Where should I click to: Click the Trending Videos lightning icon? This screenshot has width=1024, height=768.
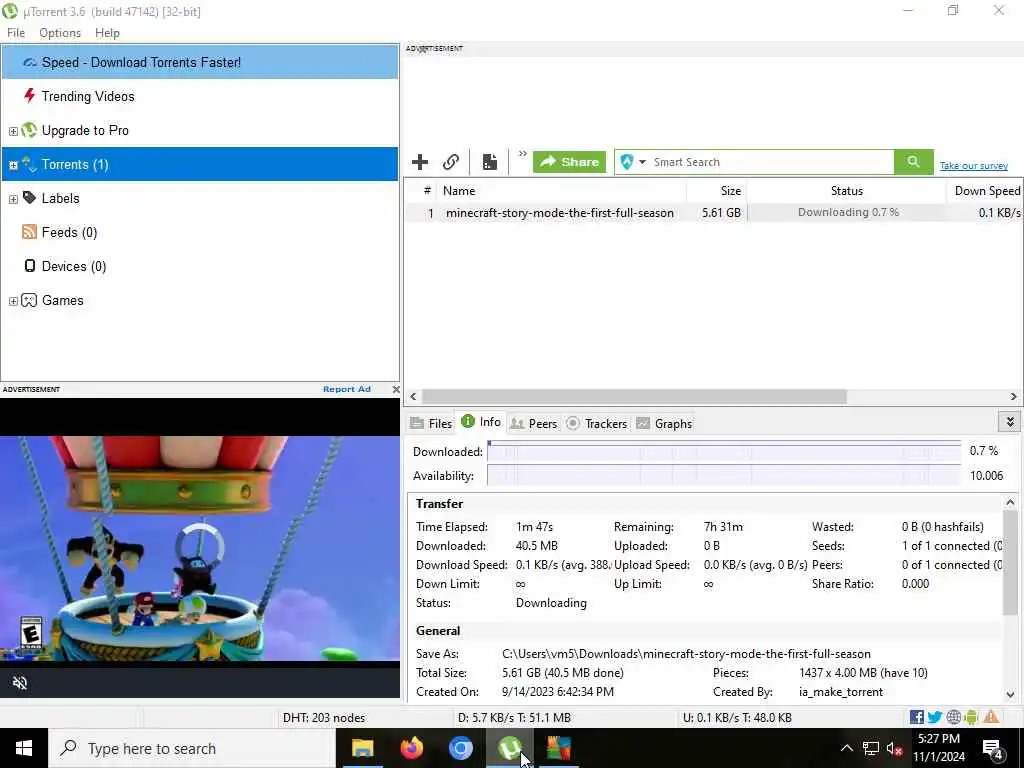29,96
